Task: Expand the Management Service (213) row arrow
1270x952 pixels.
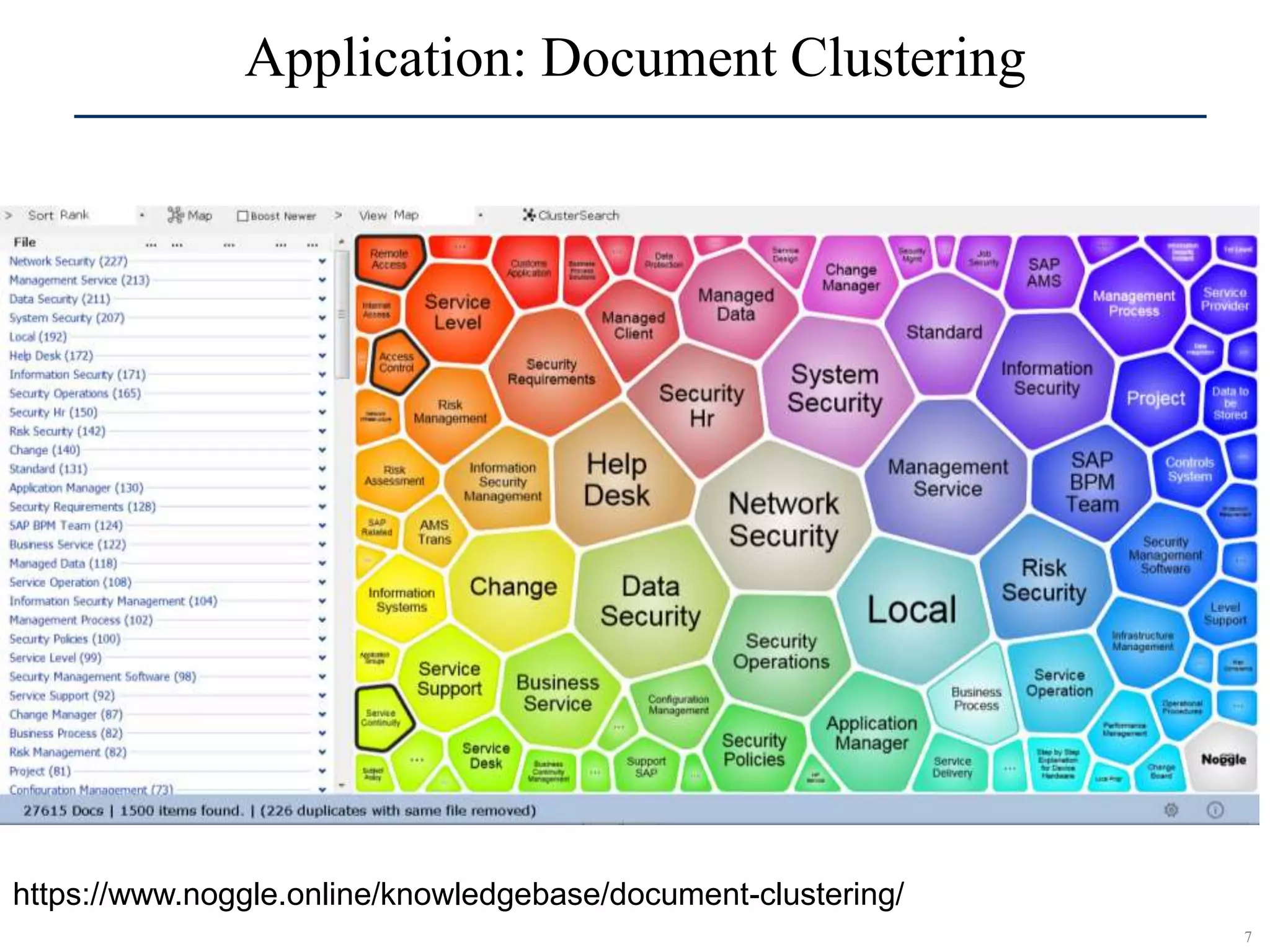Action: click(x=322, y=280)
